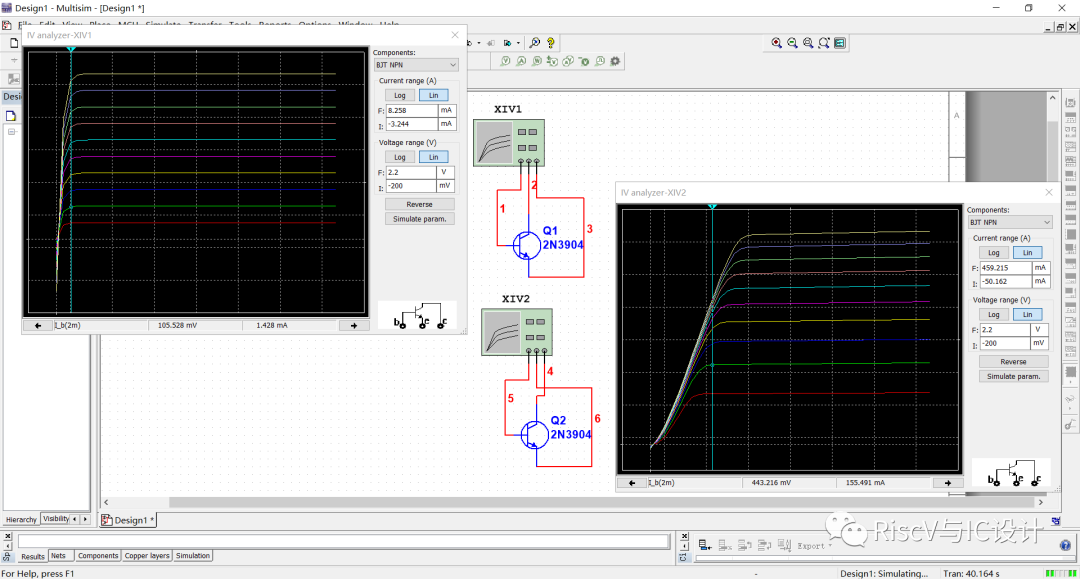The width and height of the screenshot is (1080, 579).
Task: Click the zoom in magnifier icon
Action: pos(777,43)
